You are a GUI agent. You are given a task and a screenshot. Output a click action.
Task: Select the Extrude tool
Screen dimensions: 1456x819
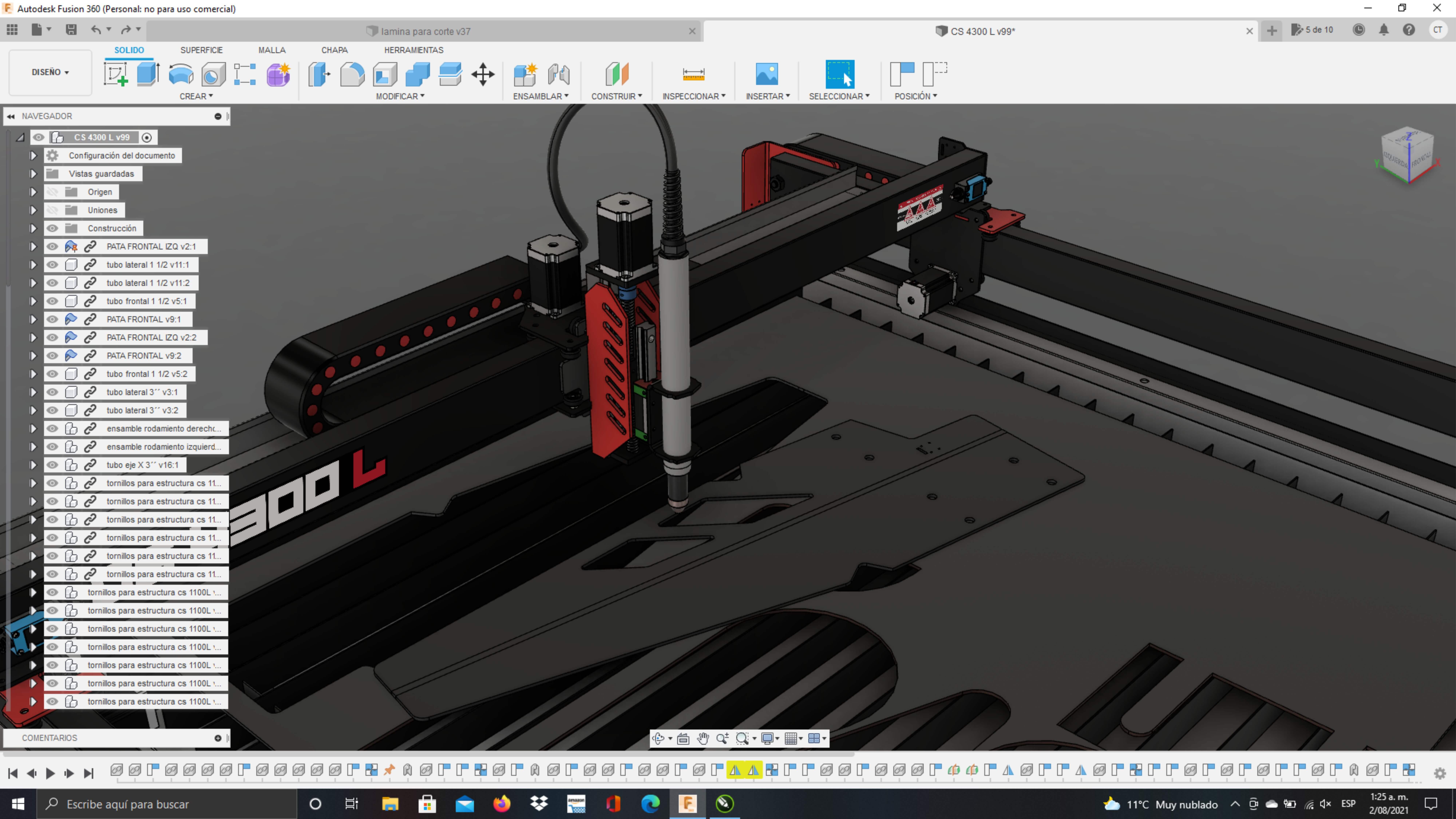(x=148, y=74)
